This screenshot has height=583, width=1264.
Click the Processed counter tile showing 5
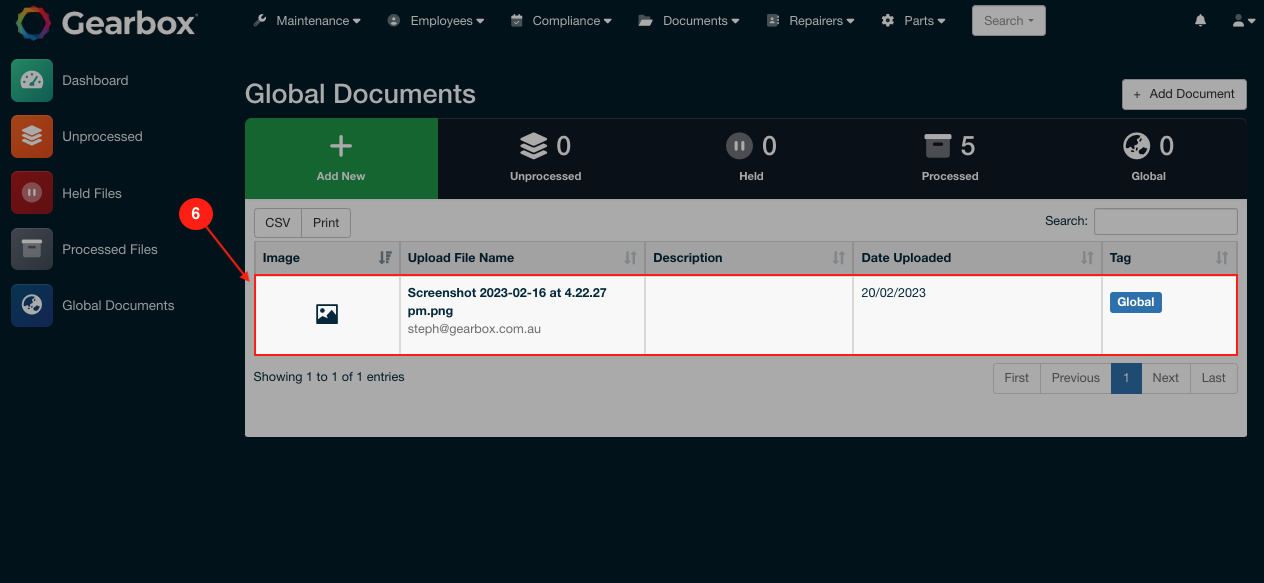pyautogui.click(x=948, y=158)
